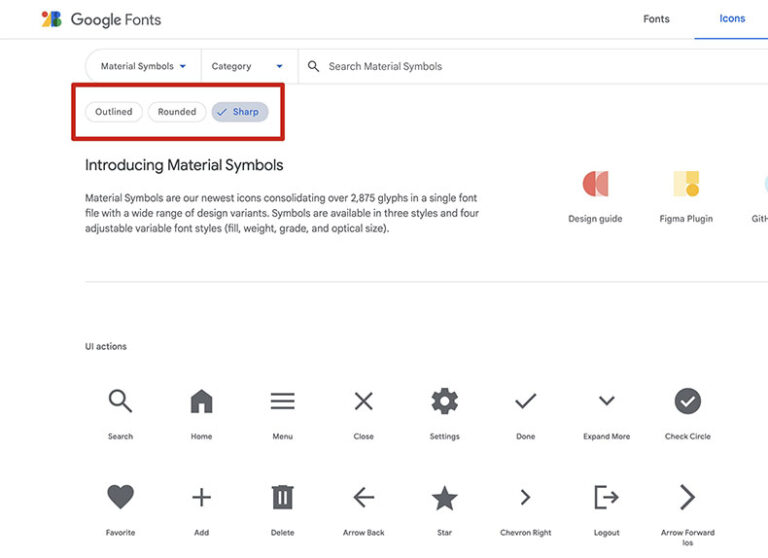Click the Favorite heart icon
Screen dimensions: 768x558
(x=120, y=497)
